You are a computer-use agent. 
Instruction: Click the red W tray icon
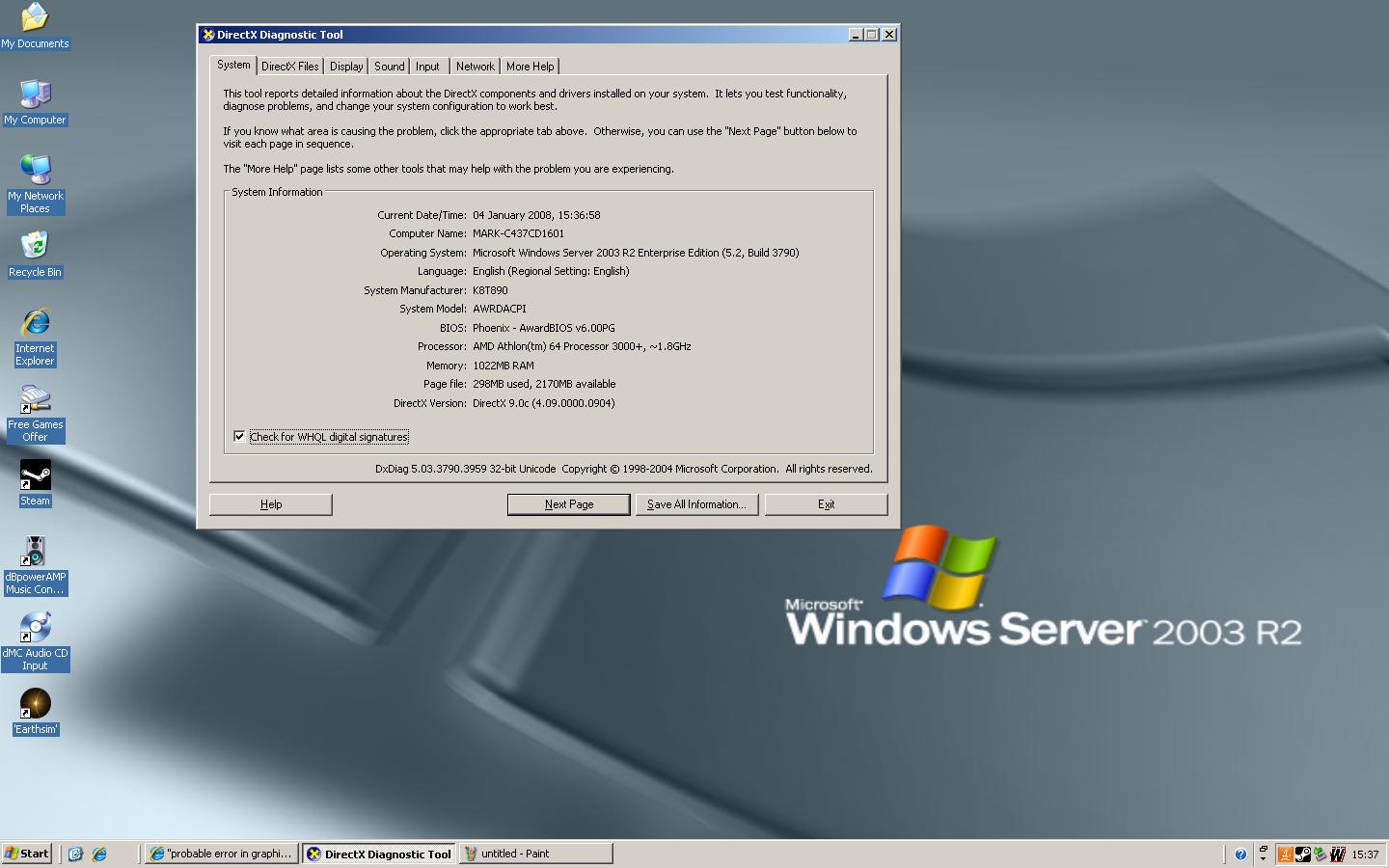point(1337,854)
